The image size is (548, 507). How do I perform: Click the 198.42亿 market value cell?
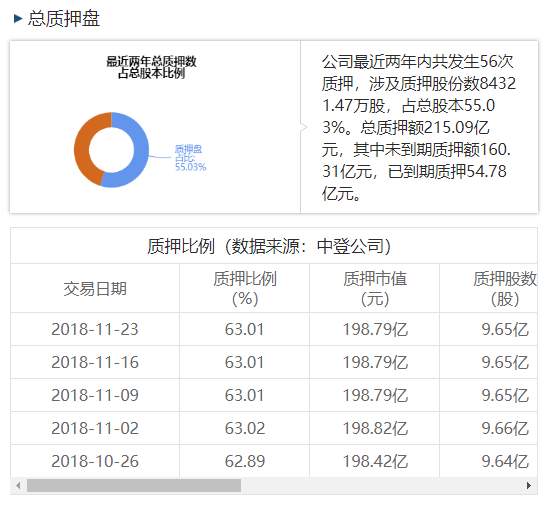pyautogui.click(x=375, y=461)
